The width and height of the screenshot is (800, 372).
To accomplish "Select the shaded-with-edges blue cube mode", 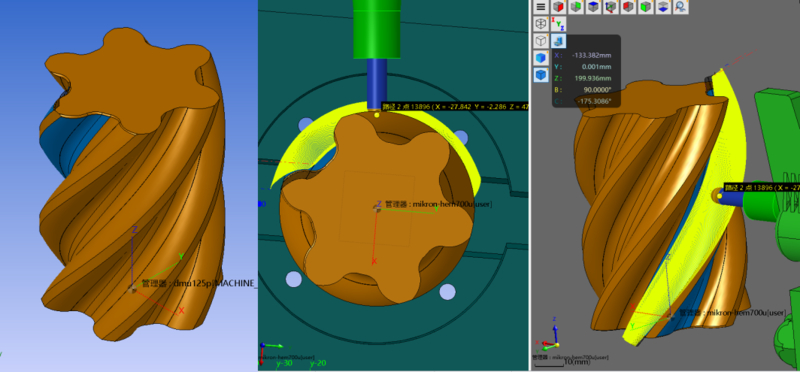I will tap(541, 76).
